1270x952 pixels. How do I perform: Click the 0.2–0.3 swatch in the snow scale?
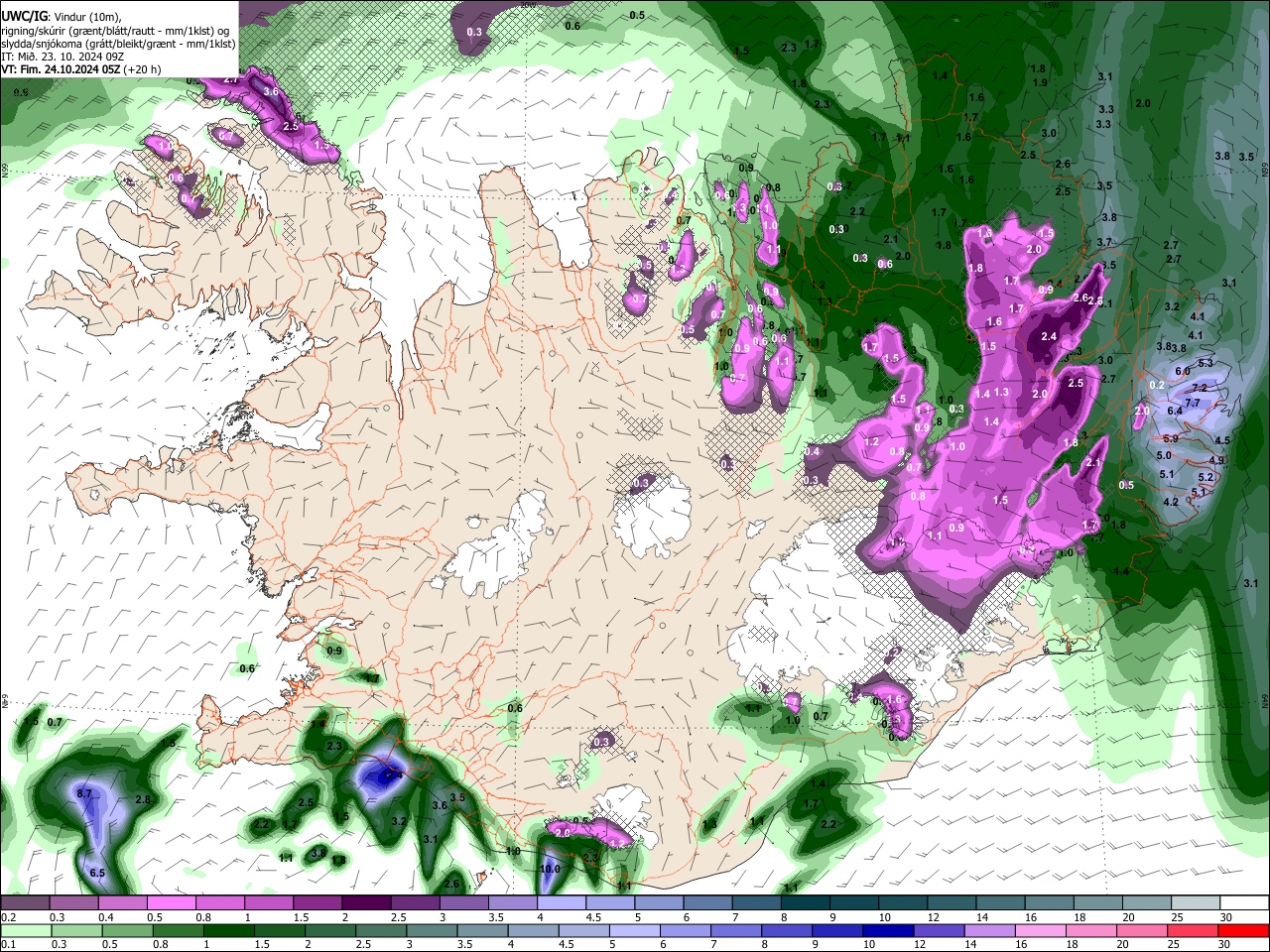[x=26, y=902]
